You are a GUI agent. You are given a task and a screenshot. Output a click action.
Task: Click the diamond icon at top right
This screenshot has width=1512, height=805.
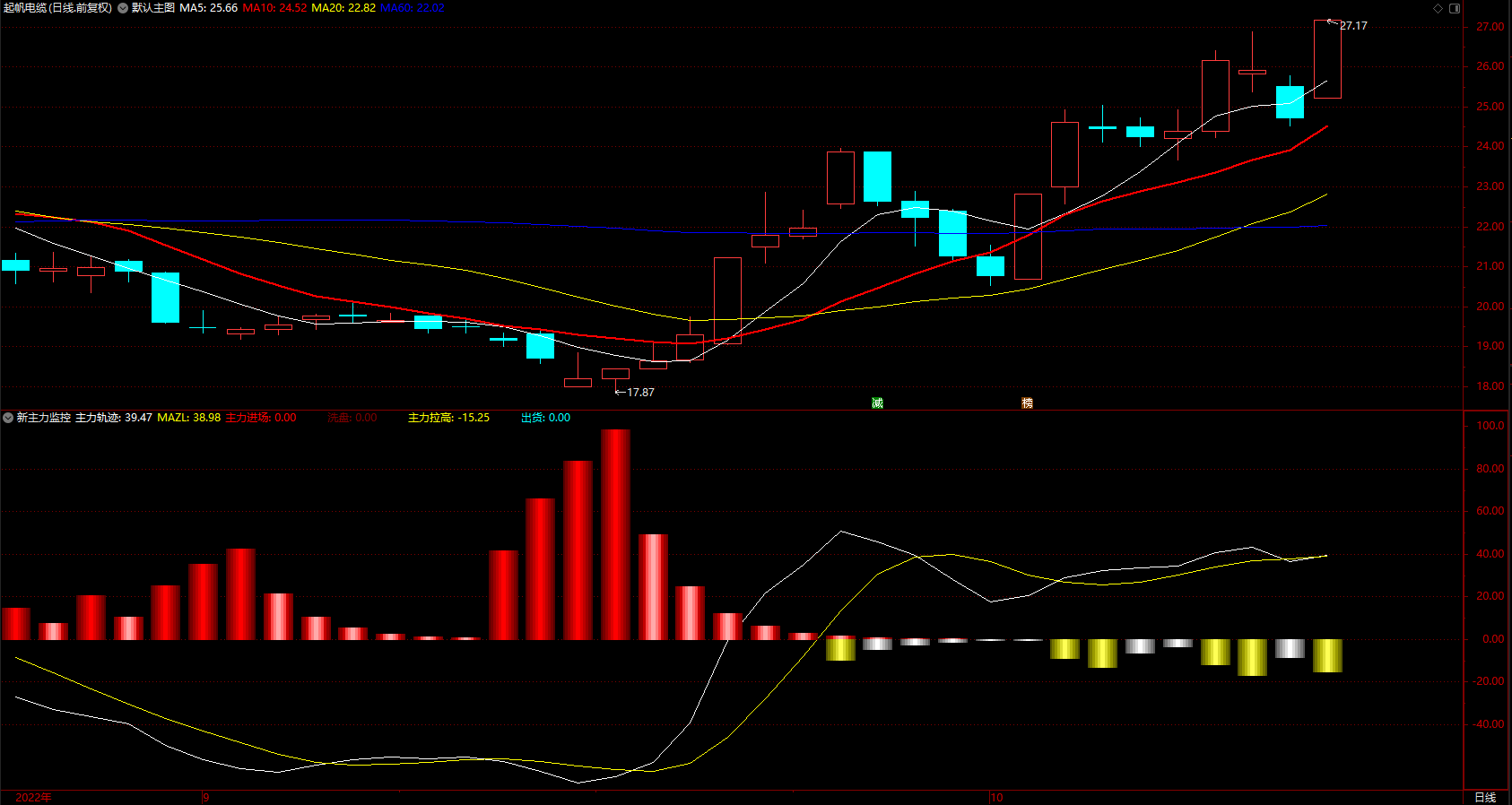pyautogui.click(x=1438, y=8)
